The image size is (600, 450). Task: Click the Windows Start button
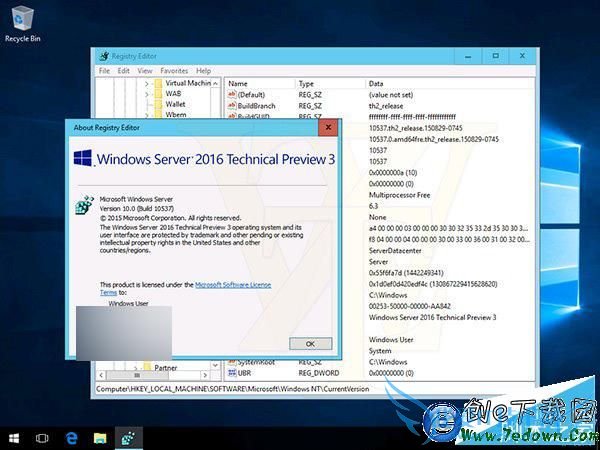pyautogui.click(x=14, y=439)
